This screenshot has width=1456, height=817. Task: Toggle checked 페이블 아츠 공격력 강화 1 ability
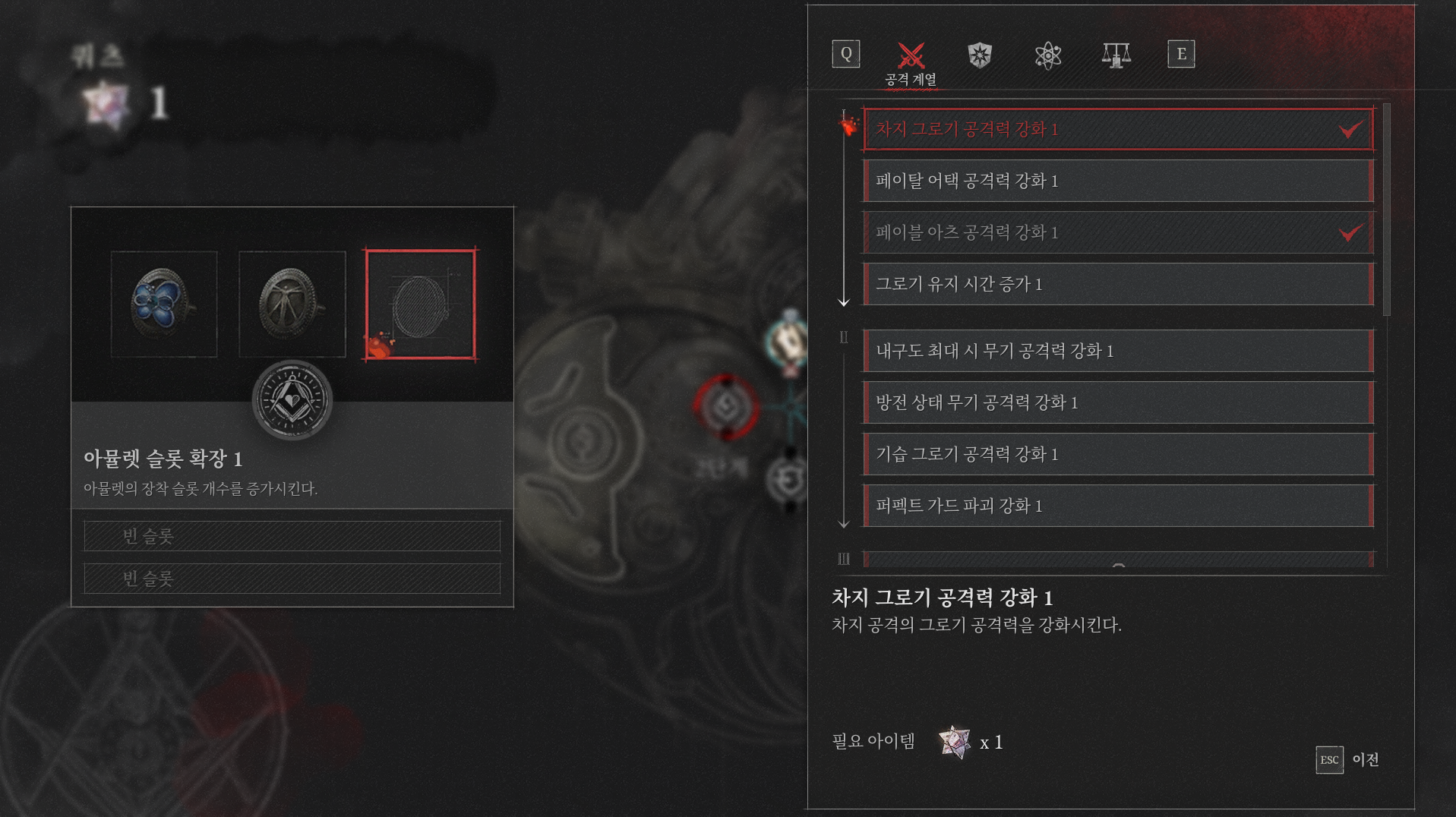pos(1118,232)
